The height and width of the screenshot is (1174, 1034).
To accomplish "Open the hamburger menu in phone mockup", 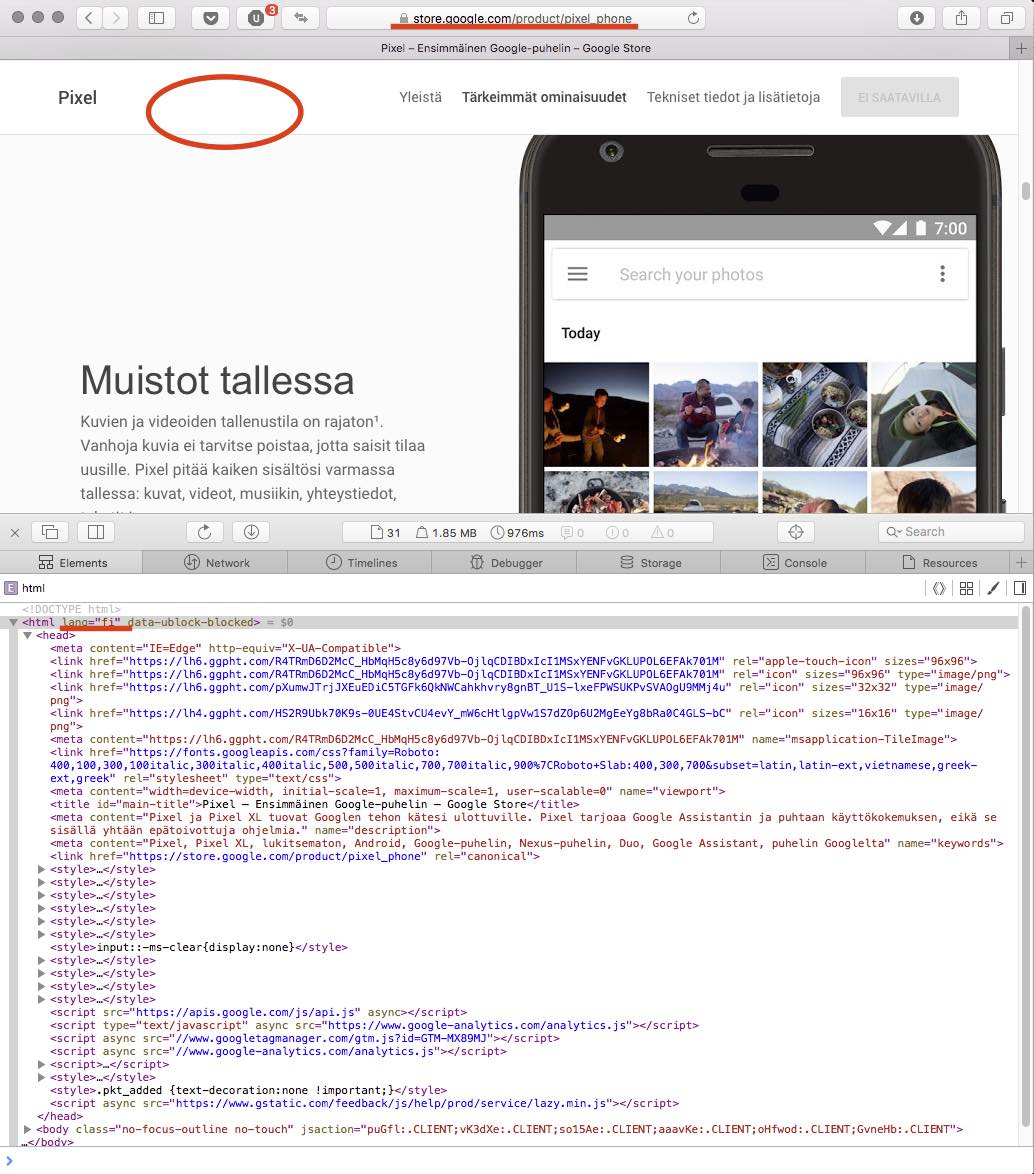I will click(577, 274).
